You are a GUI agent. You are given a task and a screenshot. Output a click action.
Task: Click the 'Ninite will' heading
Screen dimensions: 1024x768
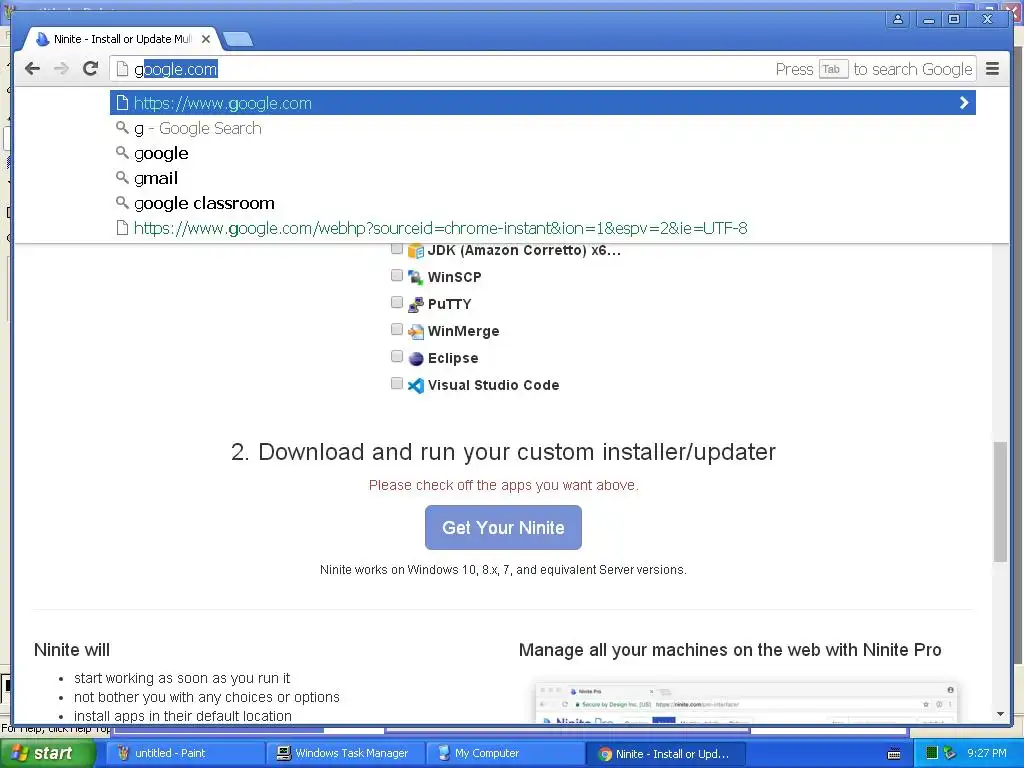(x=72, y=650)
